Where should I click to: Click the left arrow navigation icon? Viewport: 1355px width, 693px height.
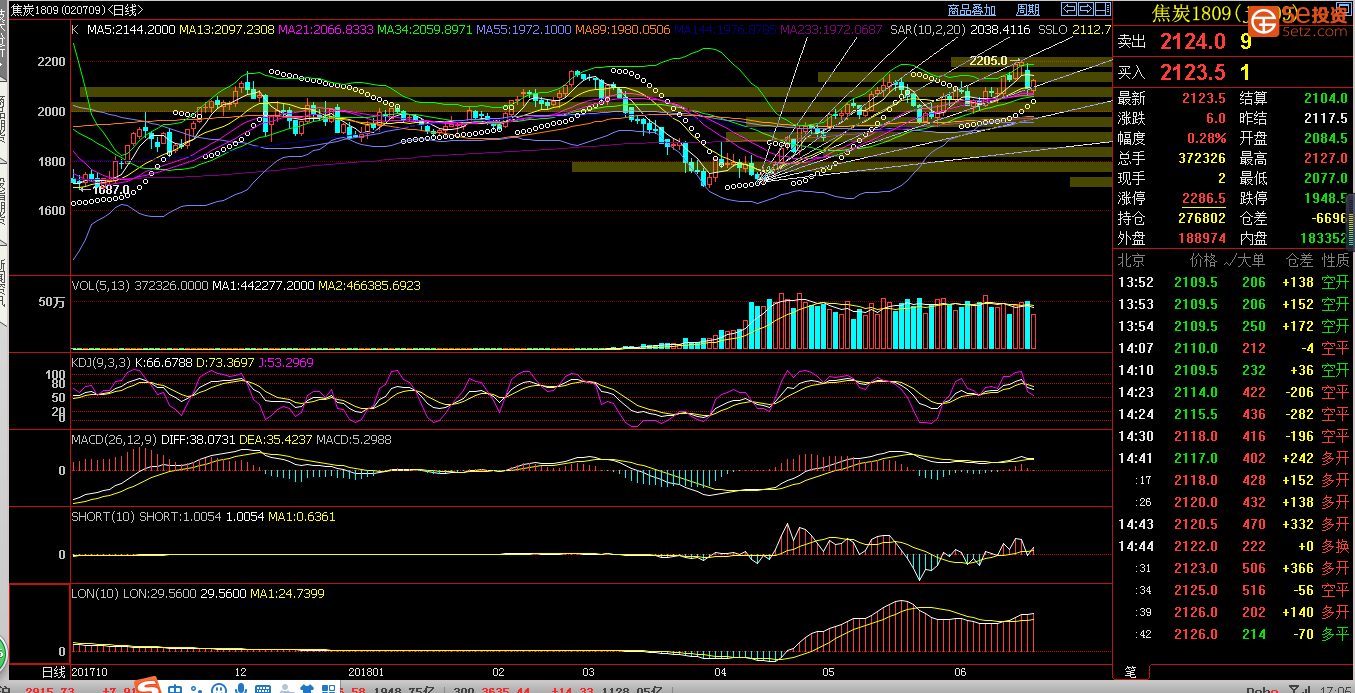tap(1069, 9)
